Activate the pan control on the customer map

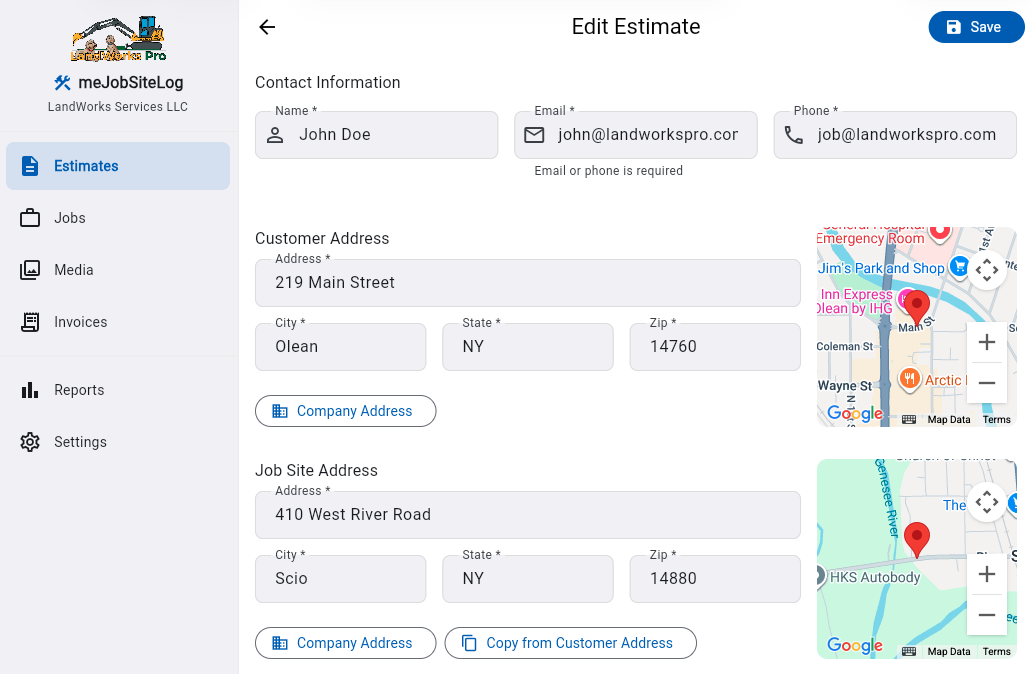click(x=987, y=270)
